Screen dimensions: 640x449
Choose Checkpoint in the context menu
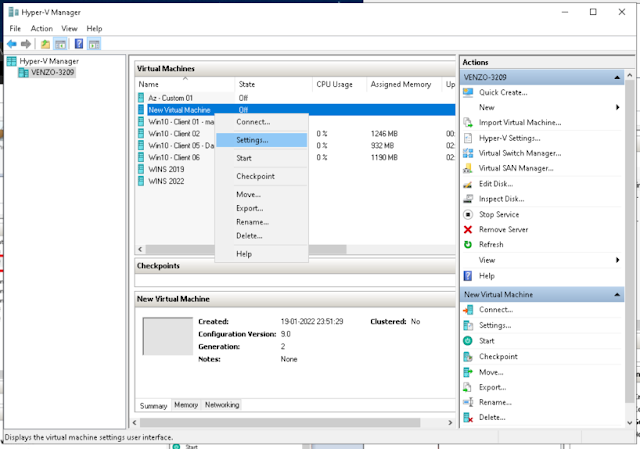261,176
